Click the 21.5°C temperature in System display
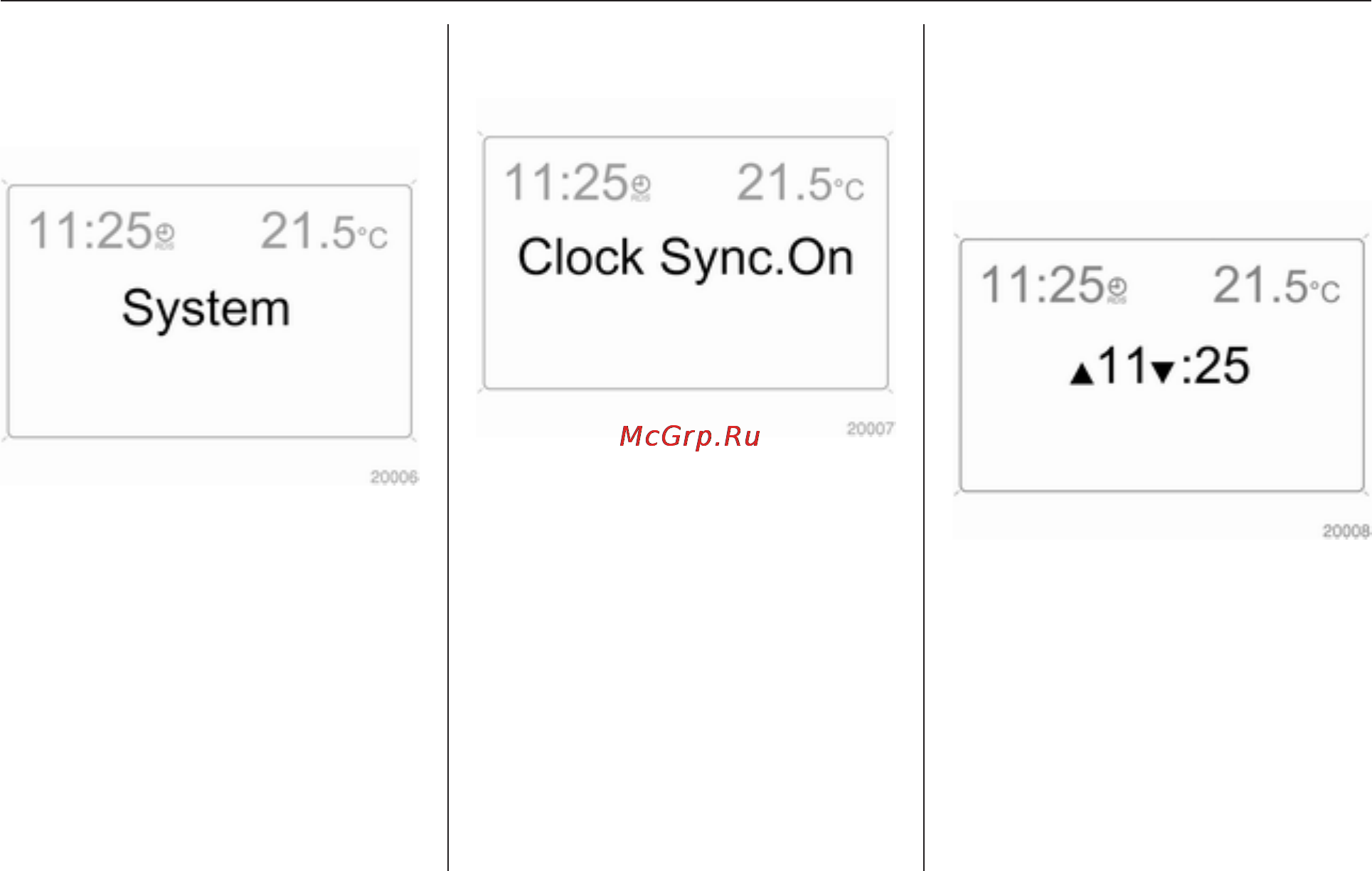This screenshot has width=1372, height=871. [x=324, y=232]
